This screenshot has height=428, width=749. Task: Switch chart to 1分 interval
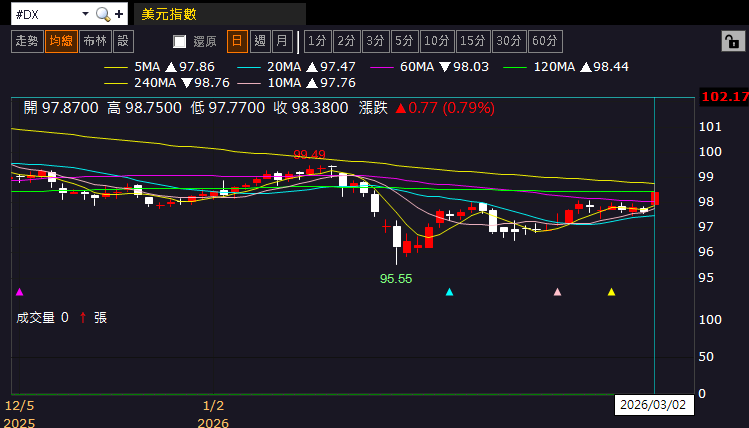point(317,42)
